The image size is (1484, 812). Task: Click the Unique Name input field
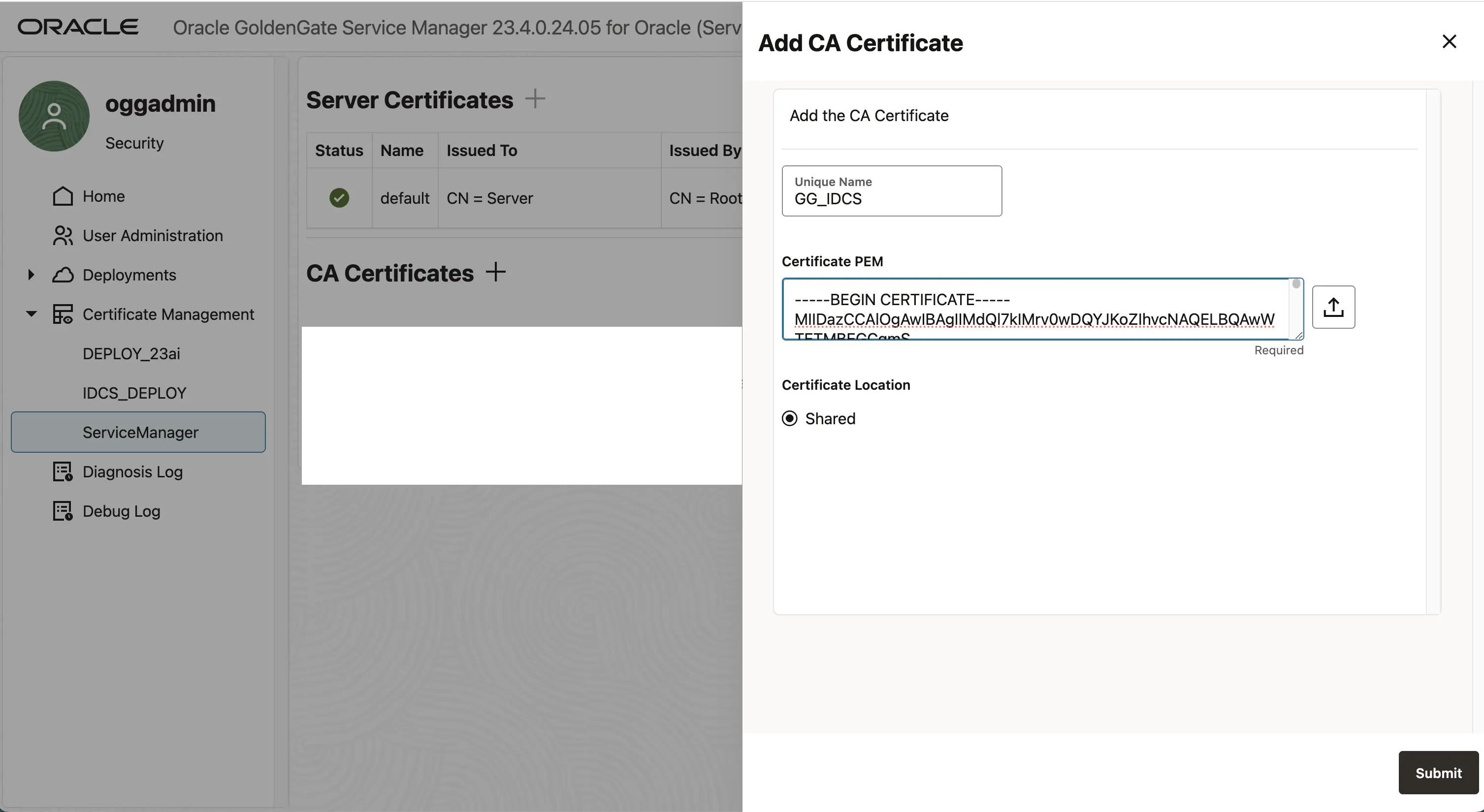(892, 199)
